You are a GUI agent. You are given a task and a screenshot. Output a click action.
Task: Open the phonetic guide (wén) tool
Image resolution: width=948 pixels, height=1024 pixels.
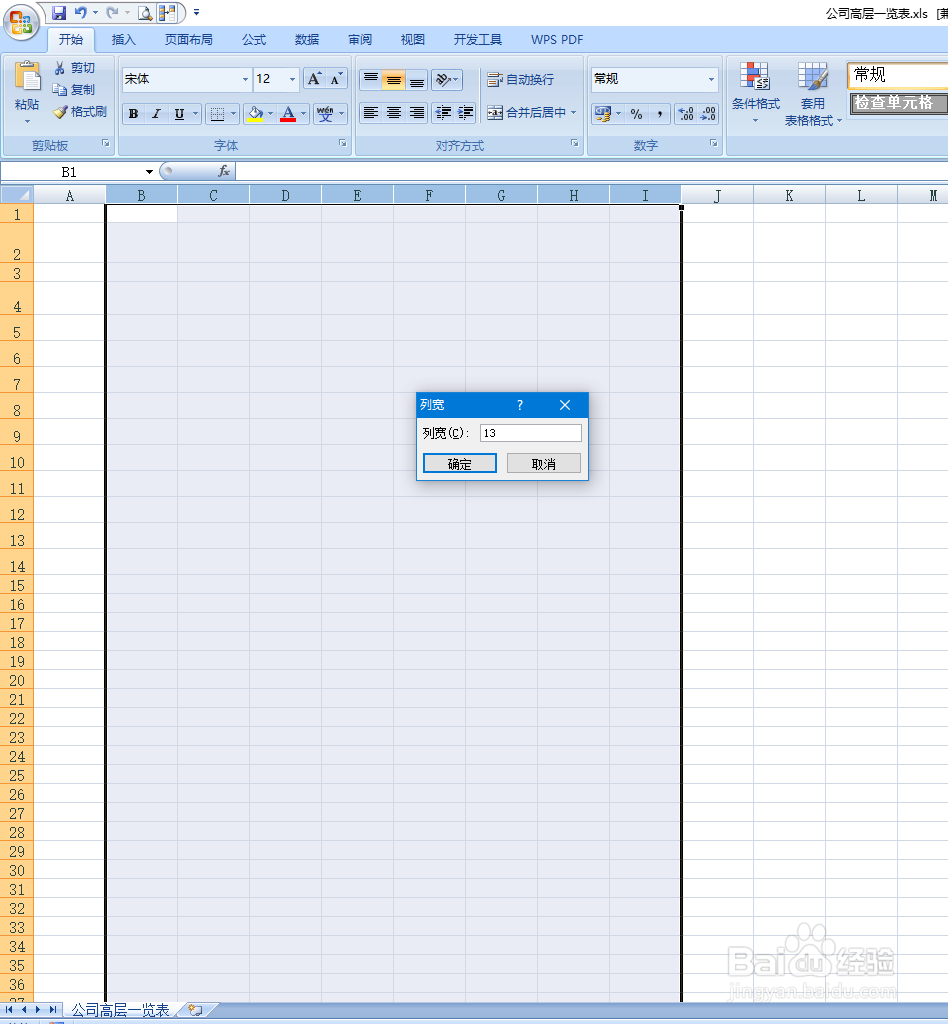tap(324, 114)
